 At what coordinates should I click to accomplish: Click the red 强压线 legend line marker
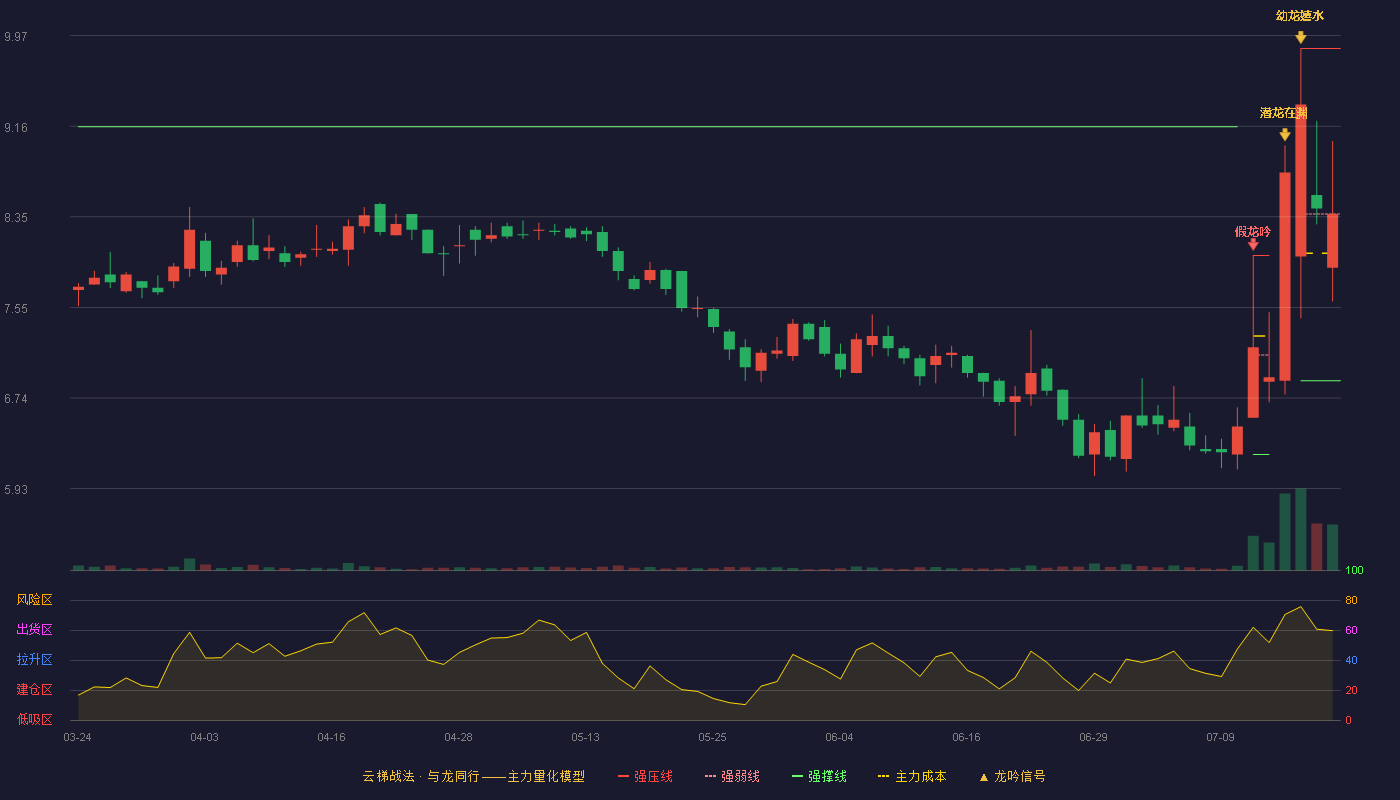(623, 777)
